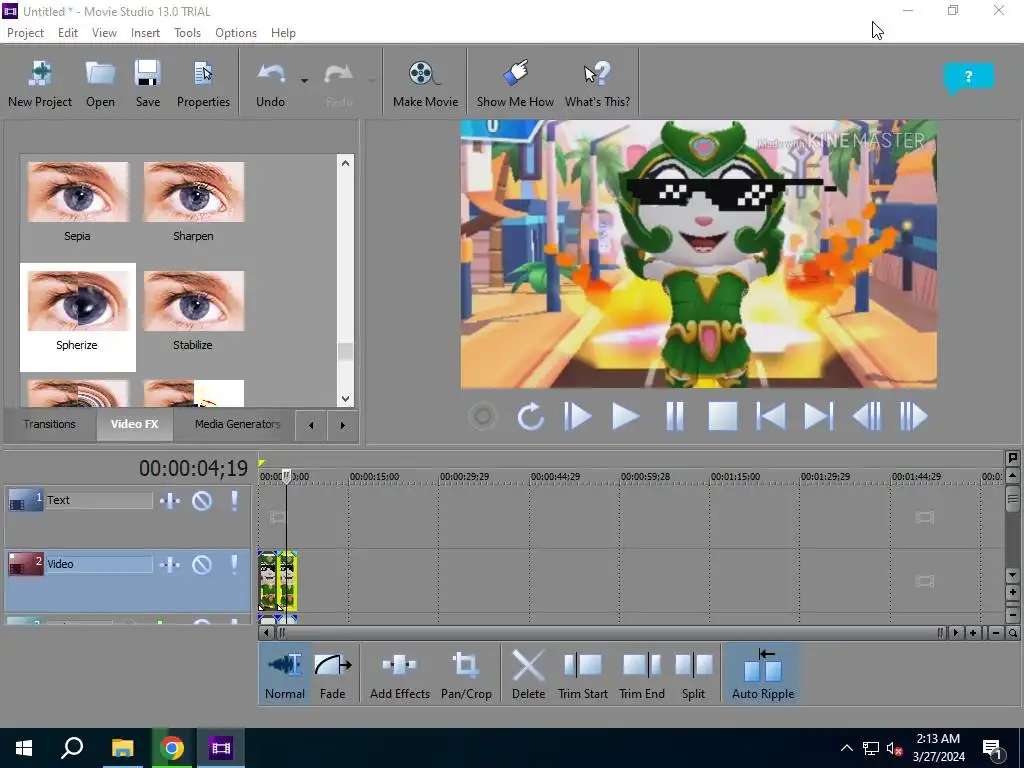Image resolution: width=1024 pixels, height=768 pixels.
Task: Open Pan/Crop tool
Action: pos(466,674)
